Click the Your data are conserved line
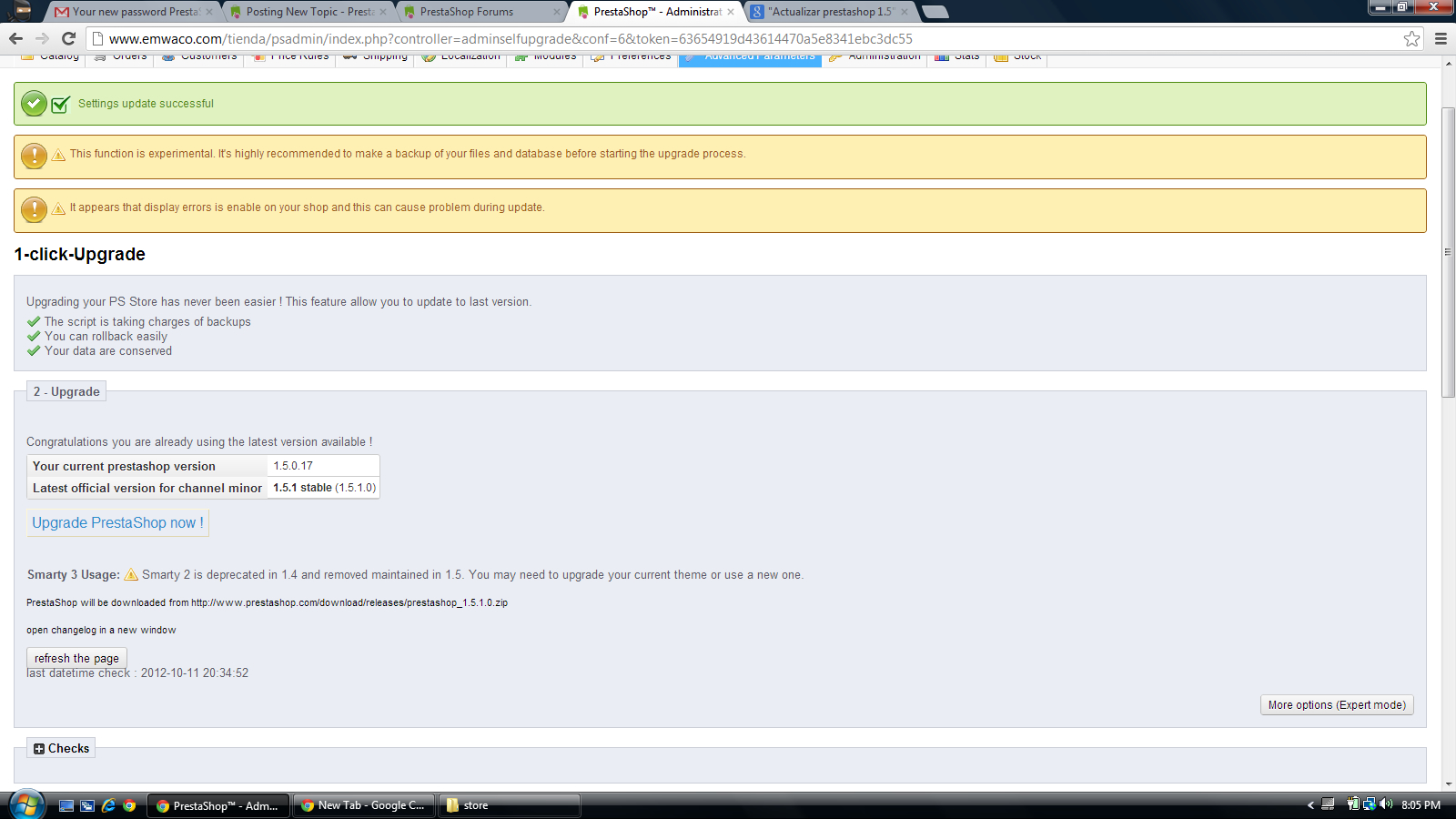This screenshot has width=1456, height=819. point(108,351)
